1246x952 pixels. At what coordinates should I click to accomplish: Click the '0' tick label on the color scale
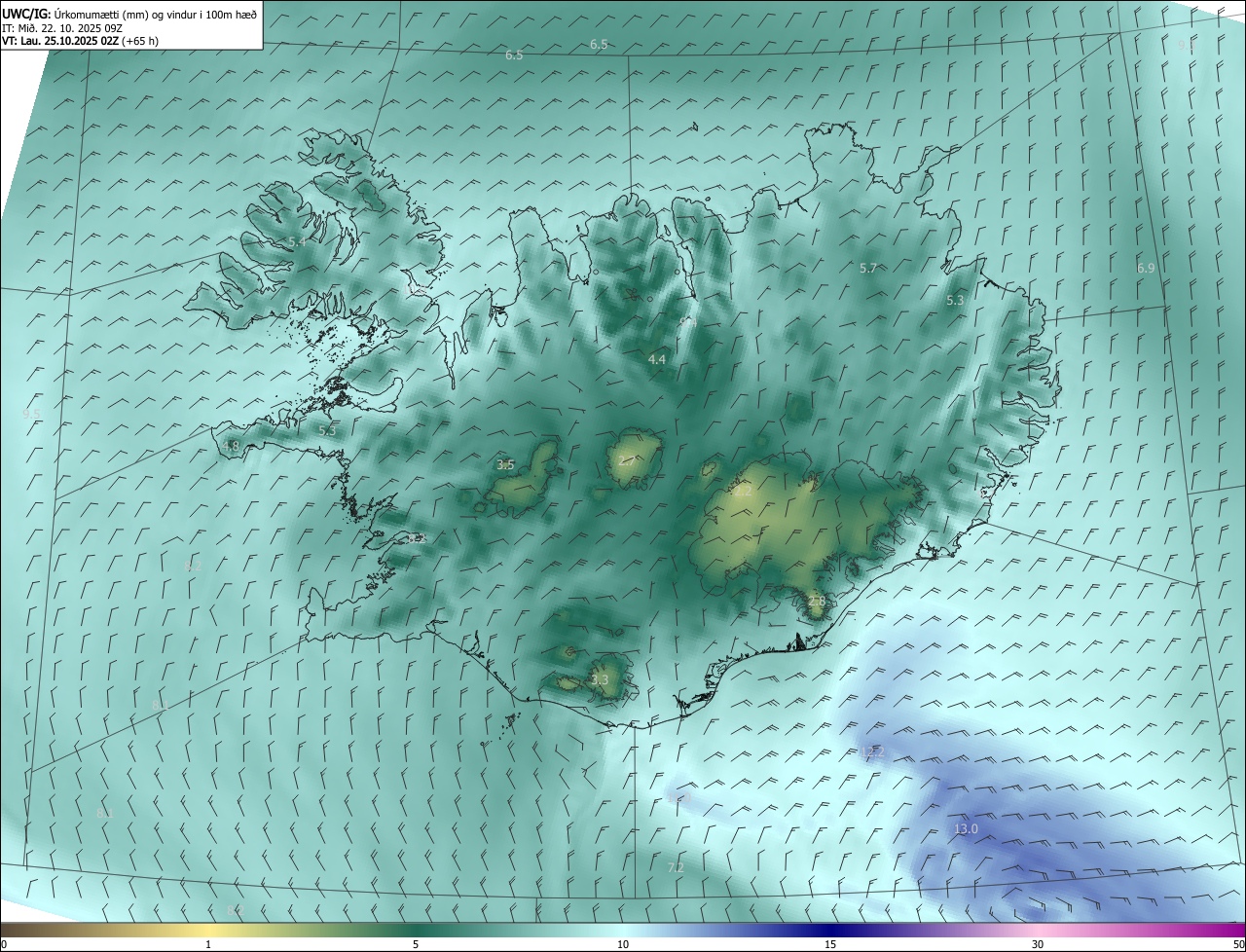(x=4, y=944)
